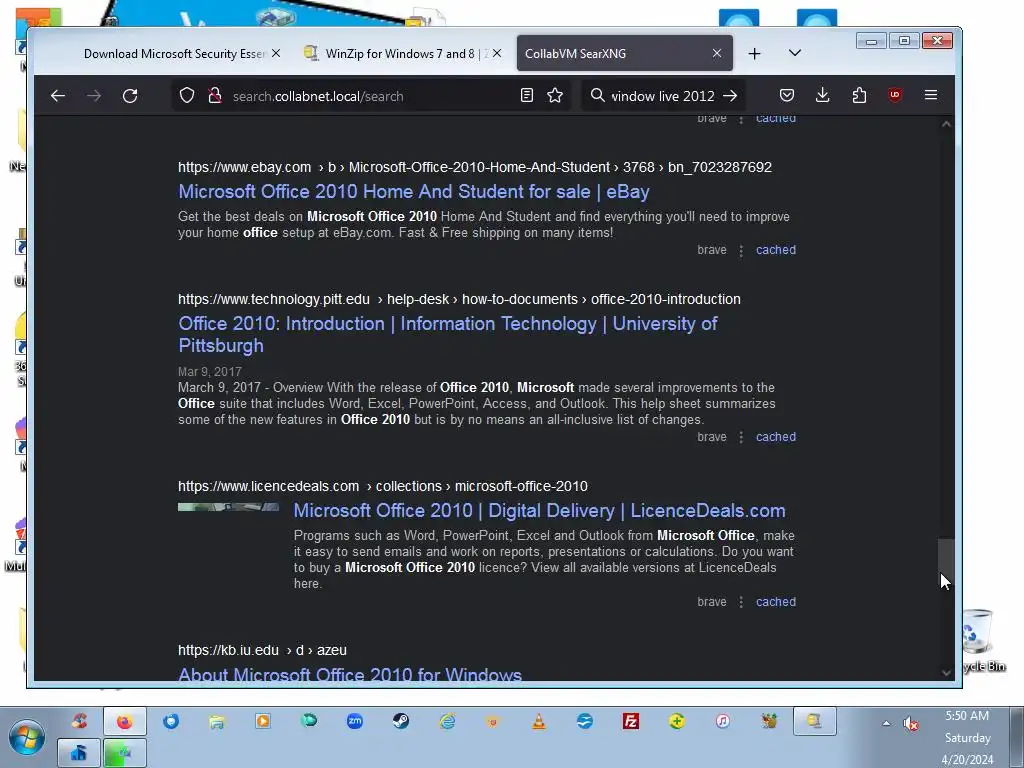Show the insecure connection padlock info
The height and width of the screenshot is (768, 1024).
pyautogui.click(x=215, y=96)
